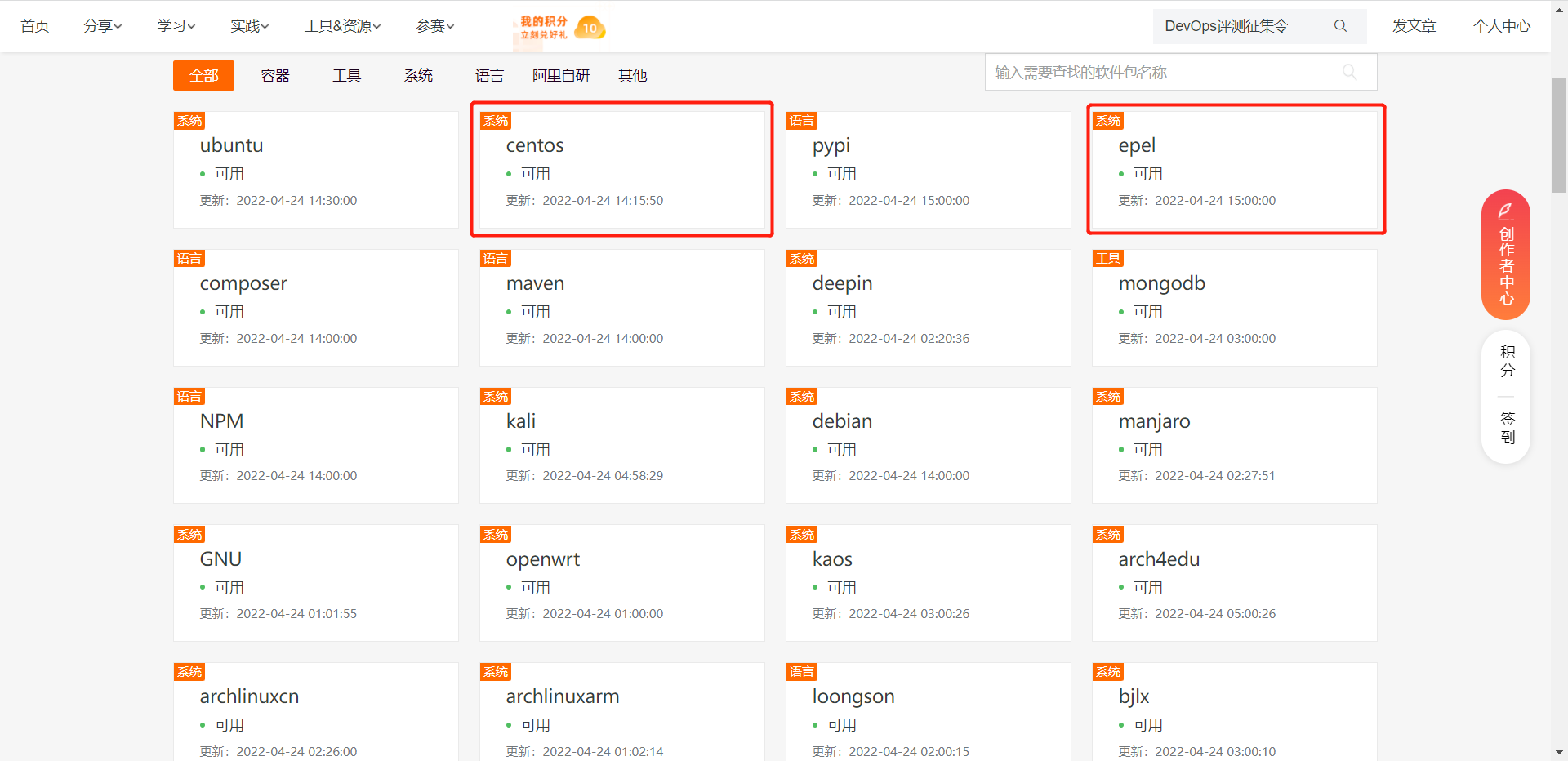Click the search icon beside DevOps评测征集令

[x=1340, y=26]
